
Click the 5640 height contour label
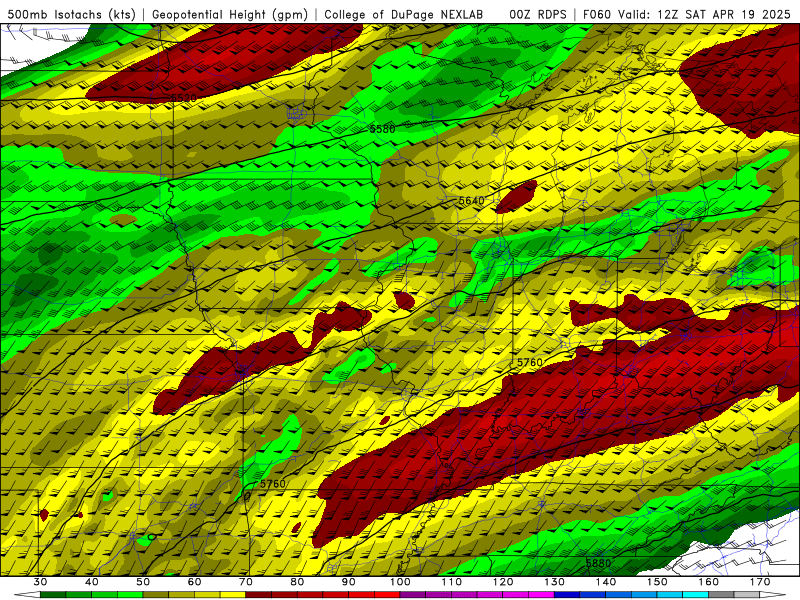[x=471, y=201]
